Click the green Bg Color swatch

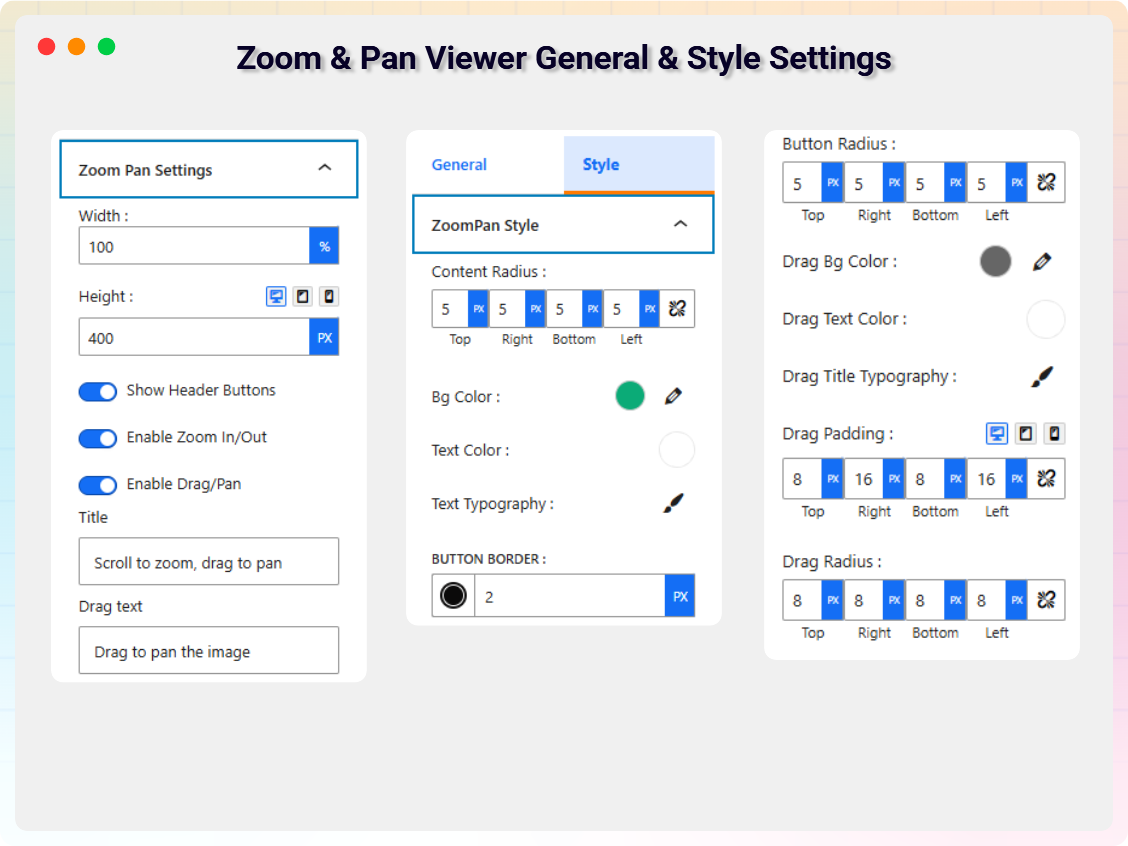click(x=630, y=397)
